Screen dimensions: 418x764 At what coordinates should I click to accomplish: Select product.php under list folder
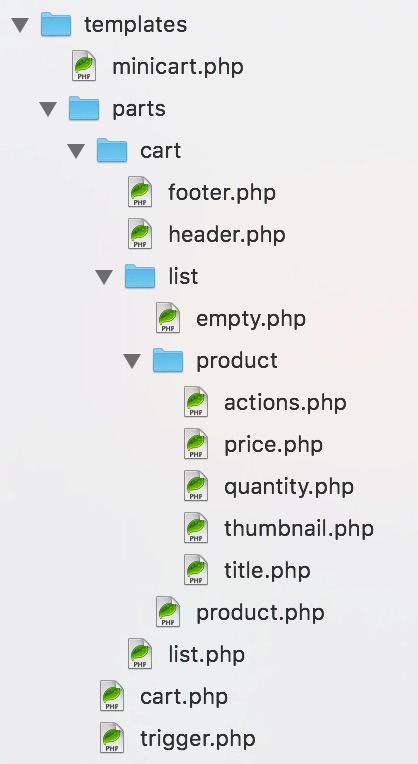pos(260,613)
